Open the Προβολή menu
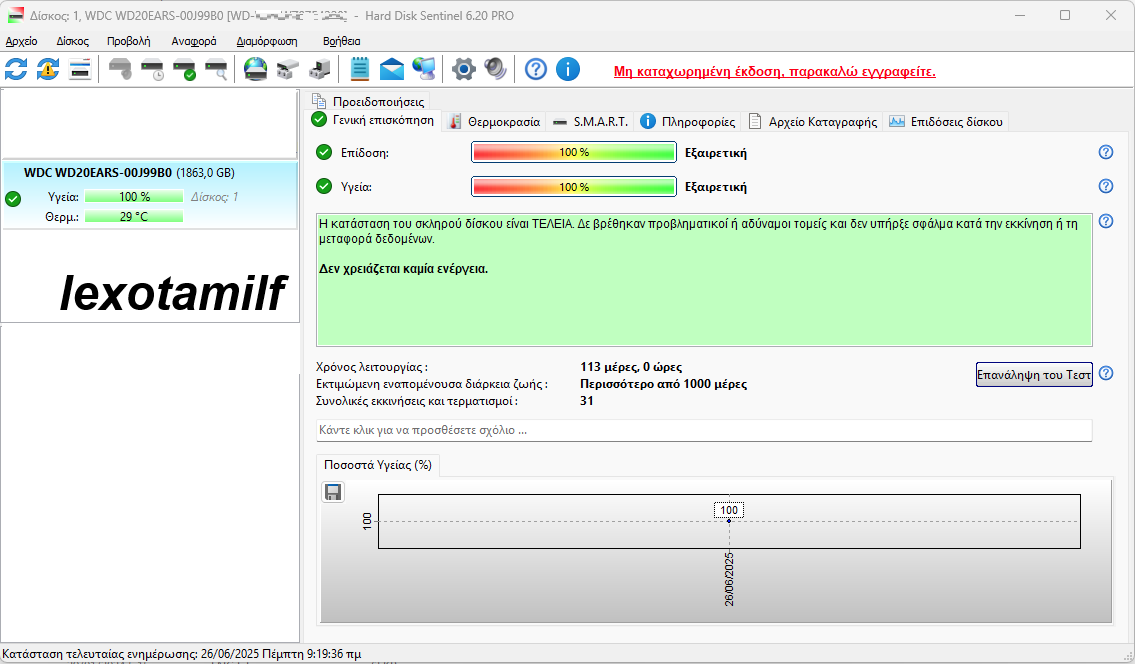 point(128,41)
